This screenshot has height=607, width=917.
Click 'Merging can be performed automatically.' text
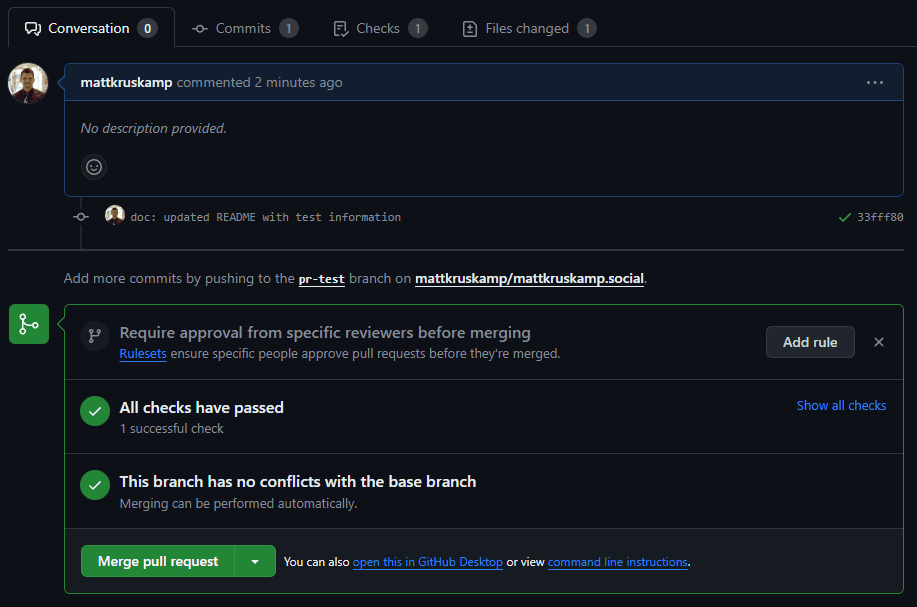tap(238, 503)
